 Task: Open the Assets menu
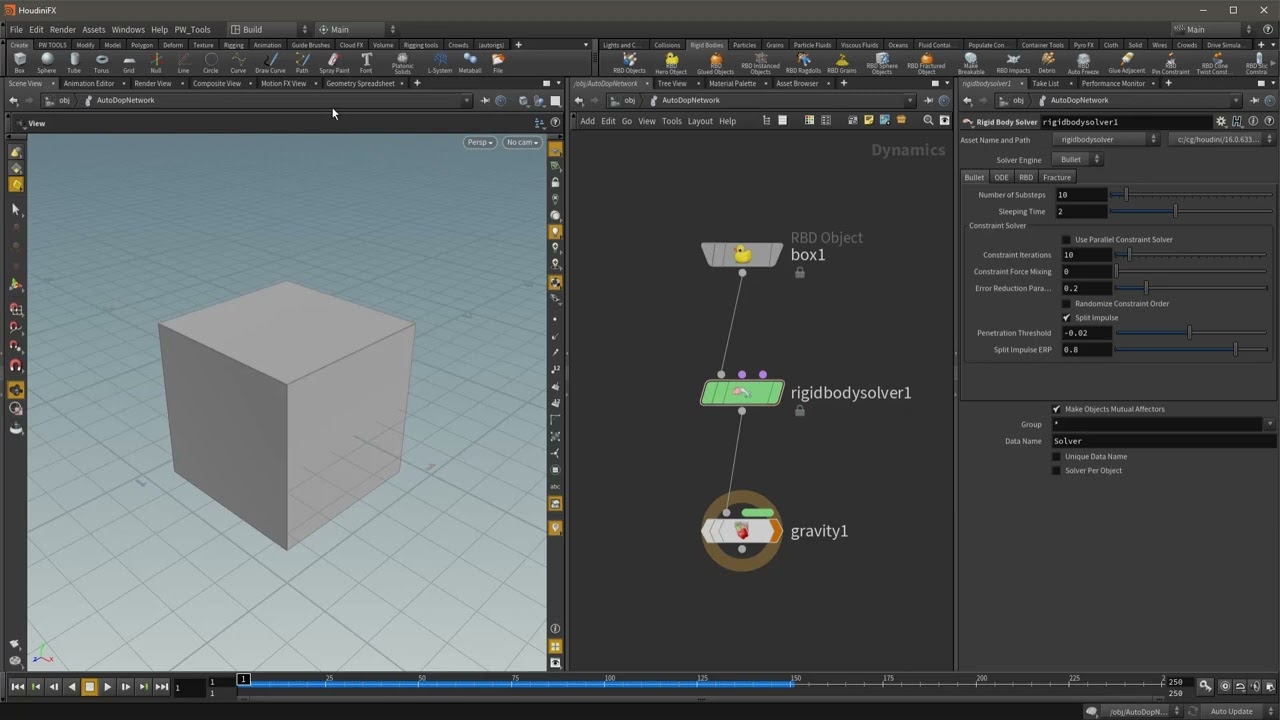[x=93, y=30]
